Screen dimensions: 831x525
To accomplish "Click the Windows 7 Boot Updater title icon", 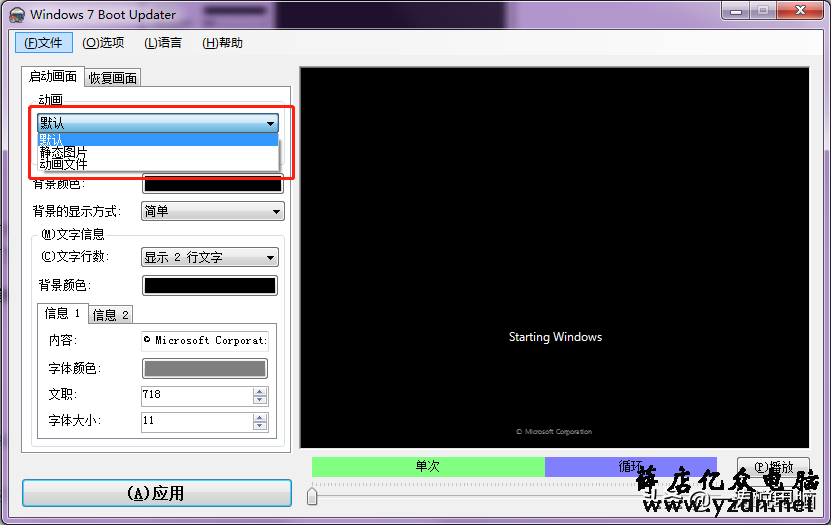I will coord(17,15).
